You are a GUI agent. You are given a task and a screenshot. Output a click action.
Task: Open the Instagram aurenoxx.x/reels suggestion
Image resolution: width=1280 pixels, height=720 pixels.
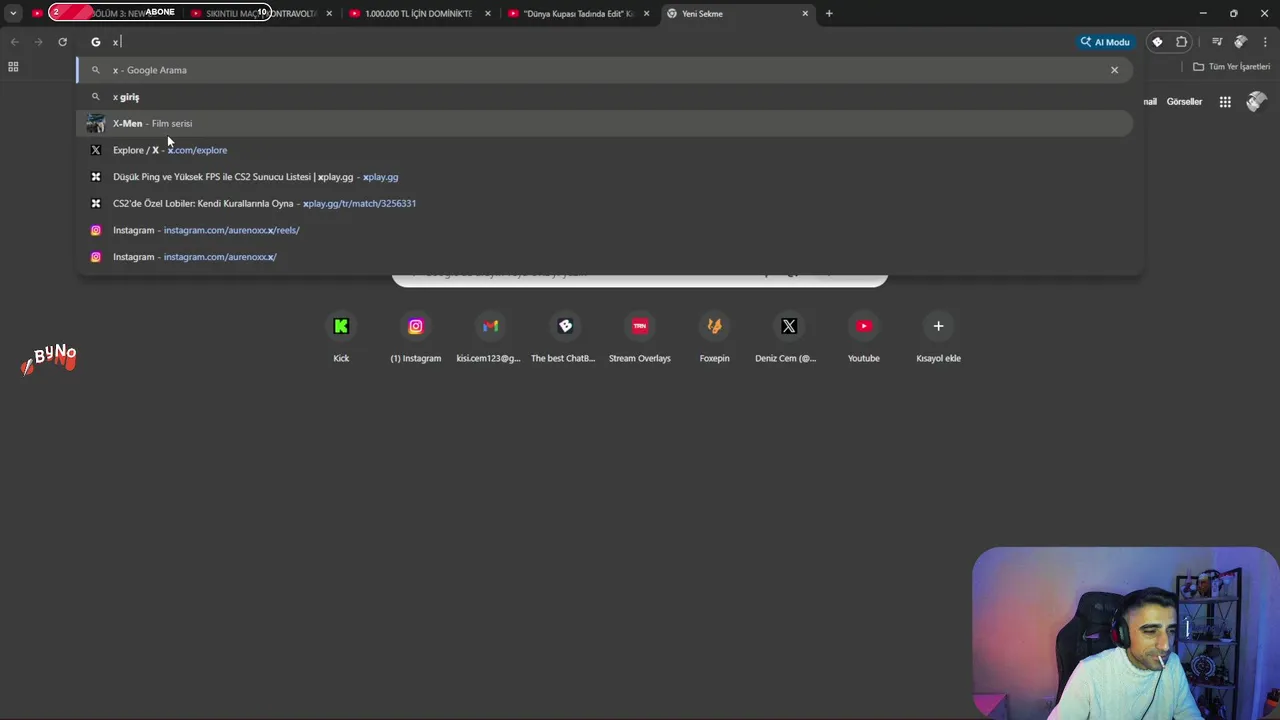tap(604, 230)
